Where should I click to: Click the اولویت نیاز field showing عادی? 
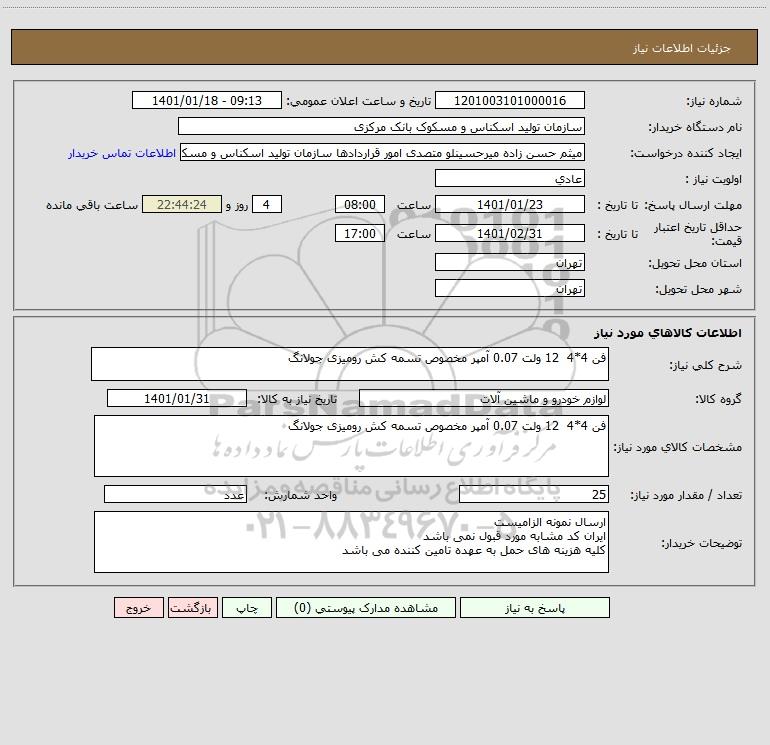coord(510,178)
